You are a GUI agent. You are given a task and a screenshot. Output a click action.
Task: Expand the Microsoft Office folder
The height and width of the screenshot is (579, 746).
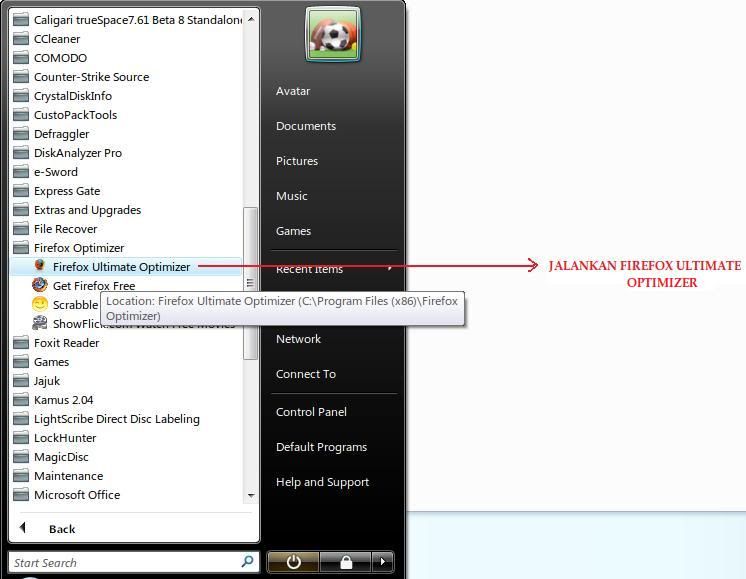67,495
